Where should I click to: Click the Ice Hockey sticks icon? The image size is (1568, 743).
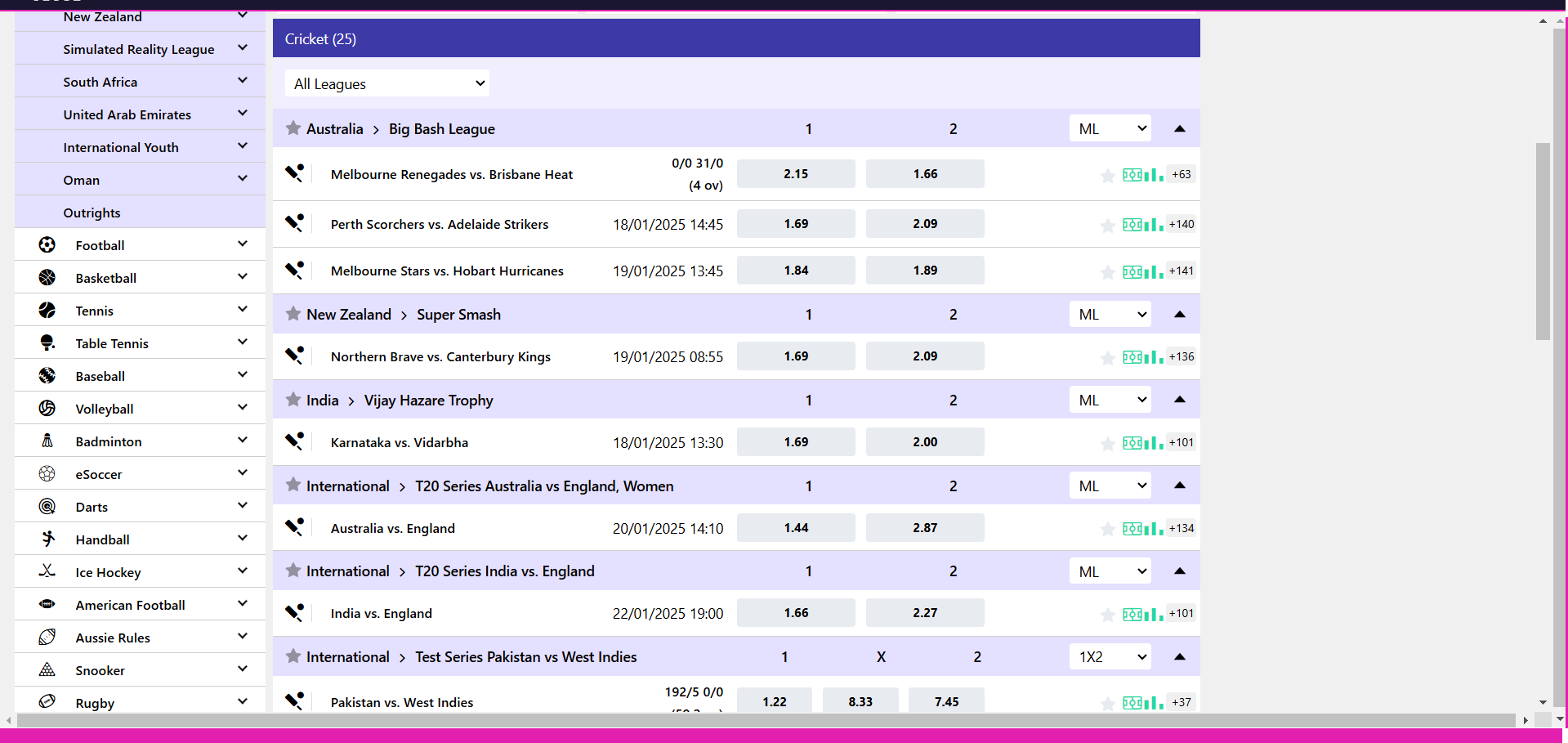(47, 571)
